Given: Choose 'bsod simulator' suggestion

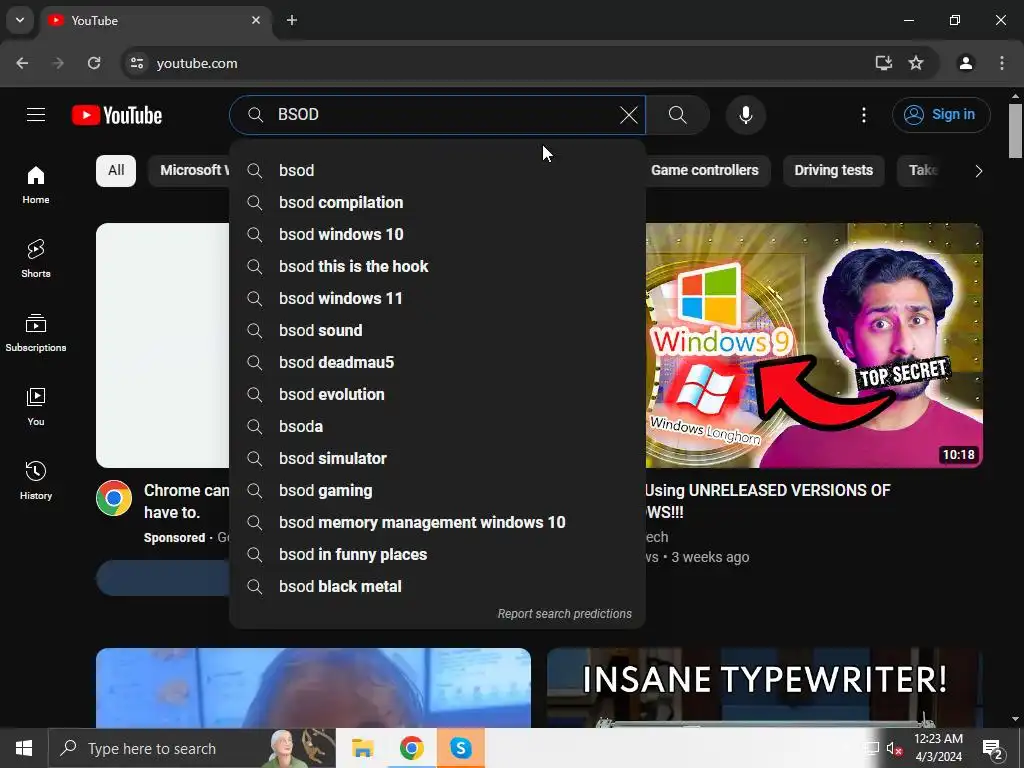Looking at the screenshot, I should coord(438,458).
